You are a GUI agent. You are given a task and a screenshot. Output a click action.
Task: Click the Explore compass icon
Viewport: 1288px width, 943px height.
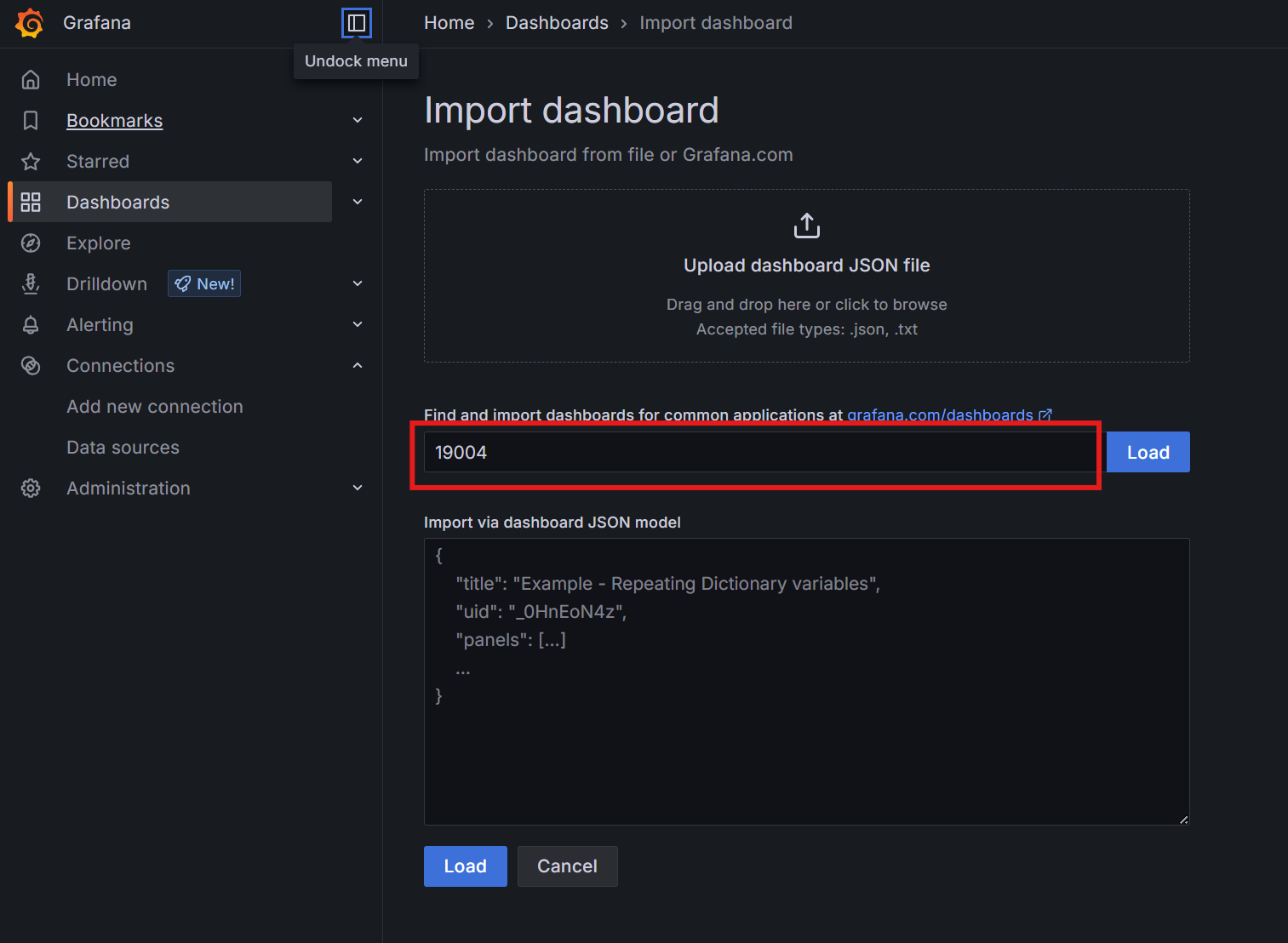pos(31,243)
